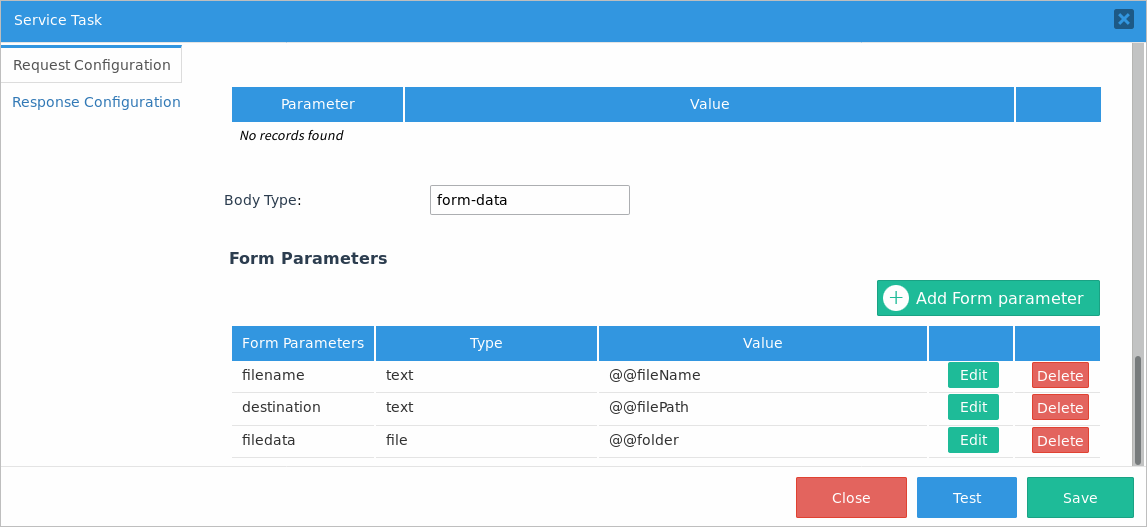Select the Request Configuration tab

coord(92,65)
